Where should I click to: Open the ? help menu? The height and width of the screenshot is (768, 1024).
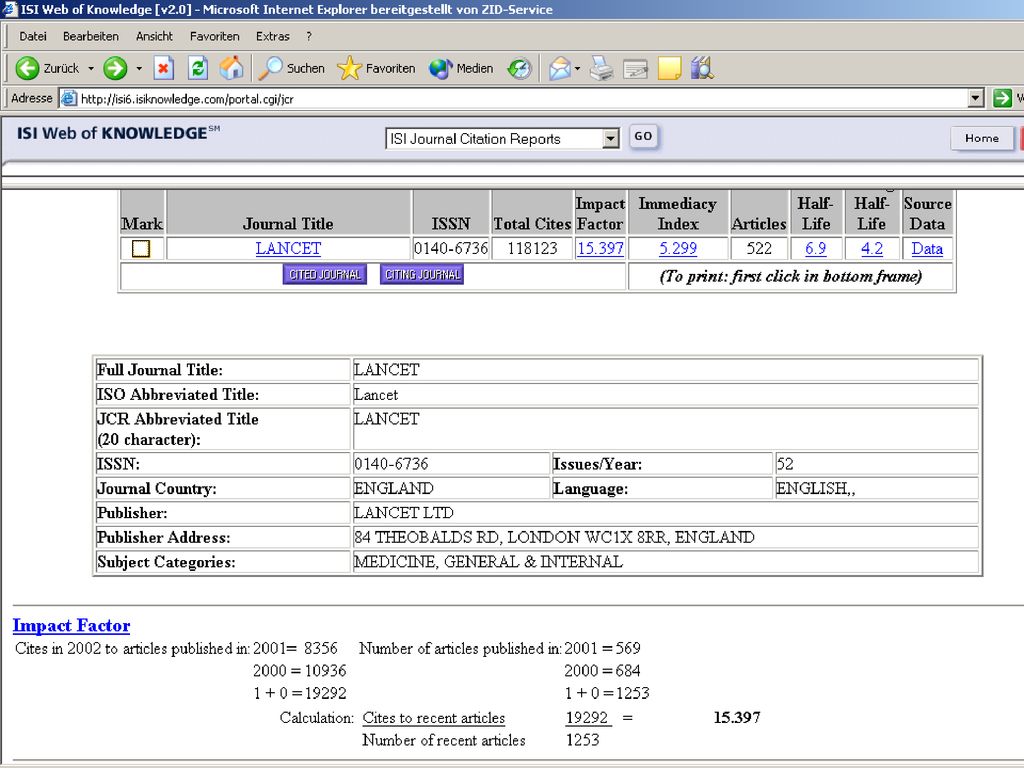(x=309, y=37)
